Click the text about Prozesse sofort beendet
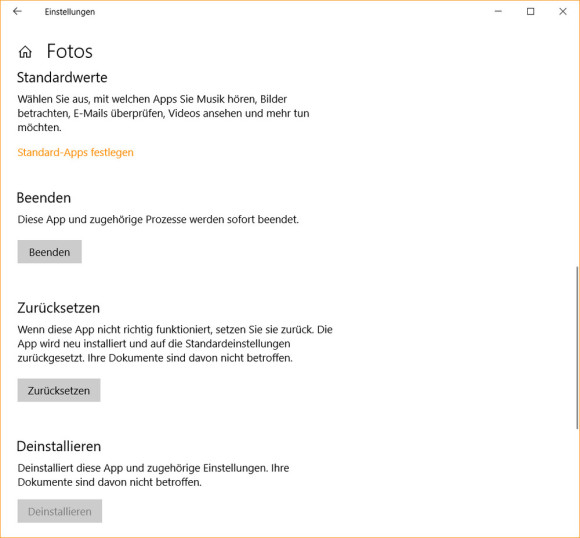 (158, 219)
